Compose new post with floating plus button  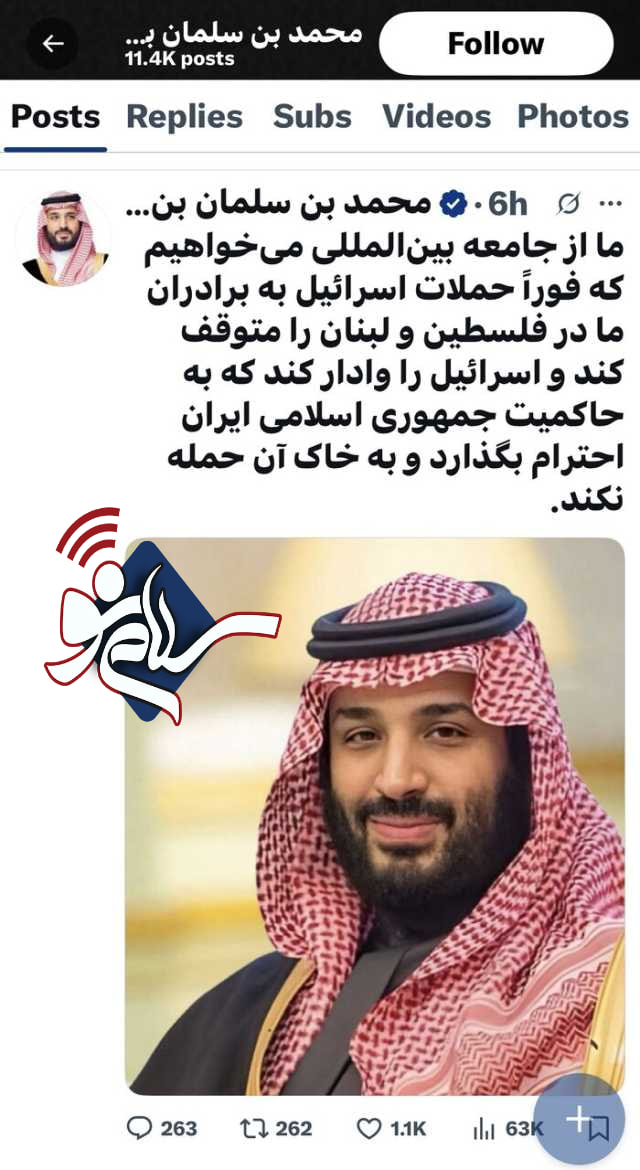click(579, 1117)
